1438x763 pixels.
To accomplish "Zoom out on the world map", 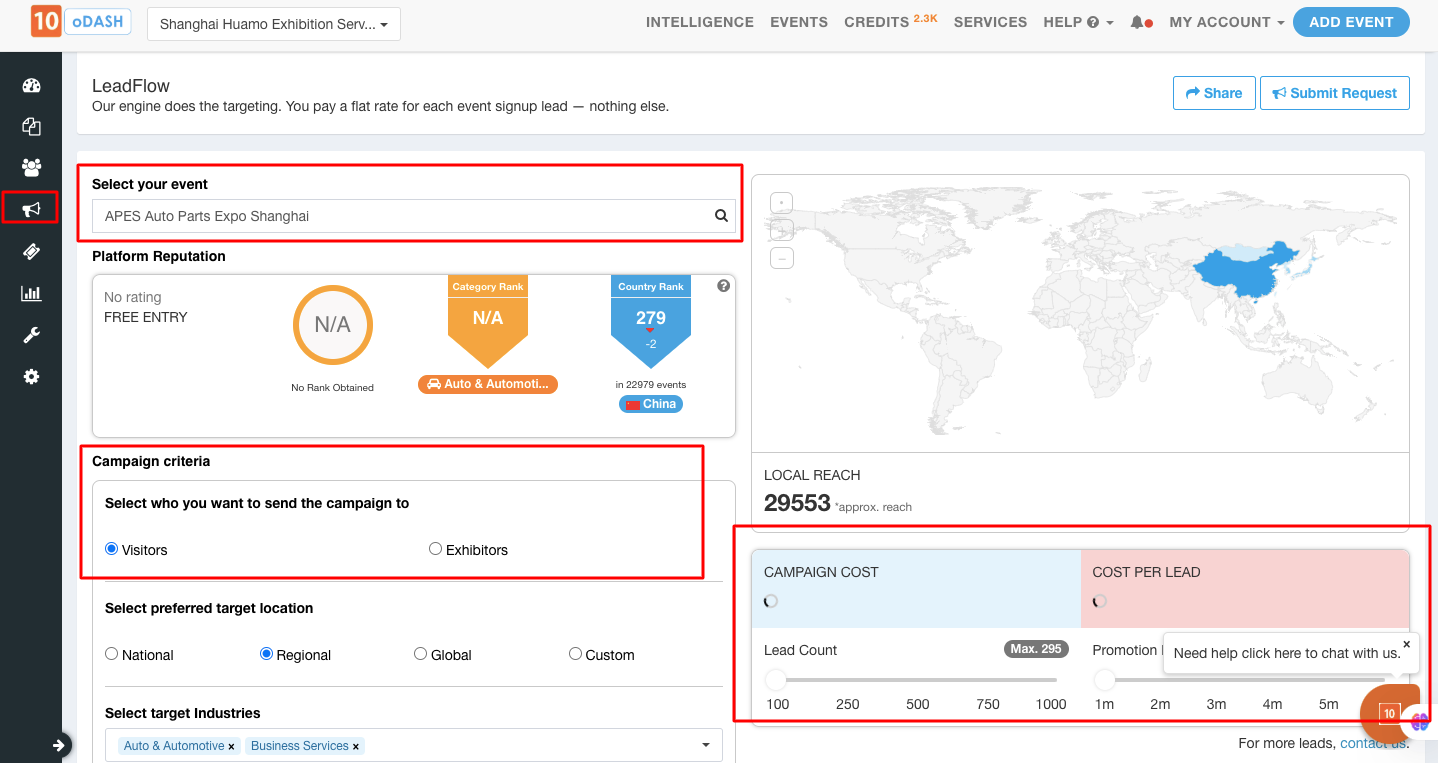I will (x=782, y=258).
